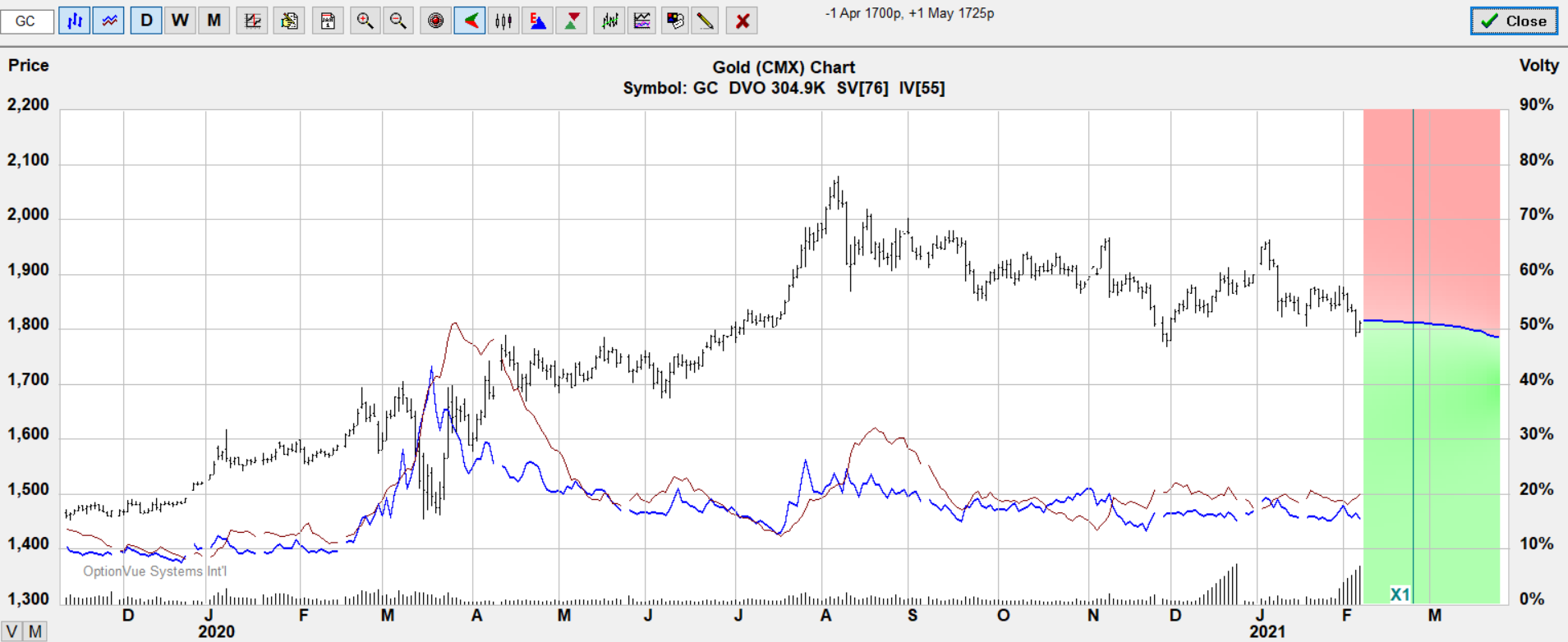Screen dimensions: 1568x642
Task: Click the X1 expiration marker
Action: pyautogui.click(x=1400, y=594)
